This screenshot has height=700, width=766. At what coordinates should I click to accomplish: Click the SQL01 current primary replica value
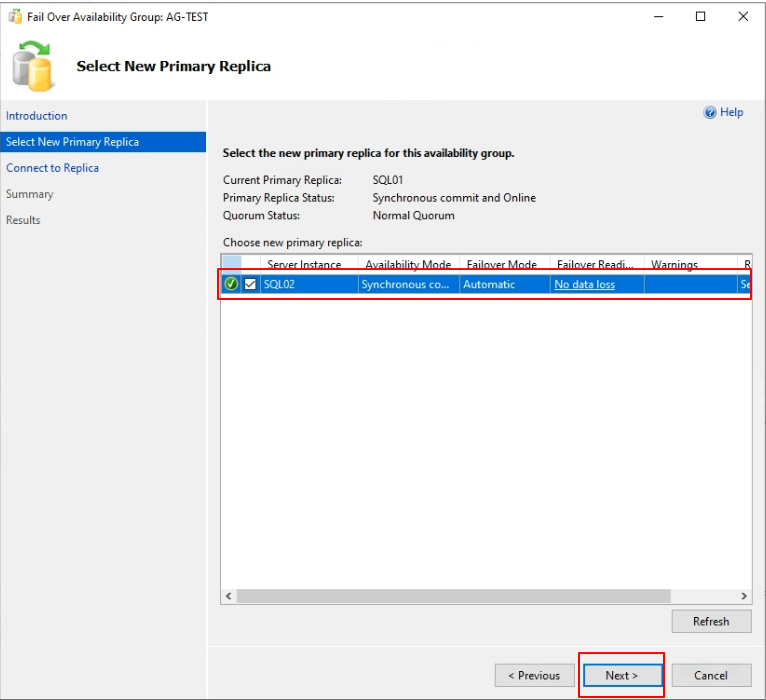388,180
